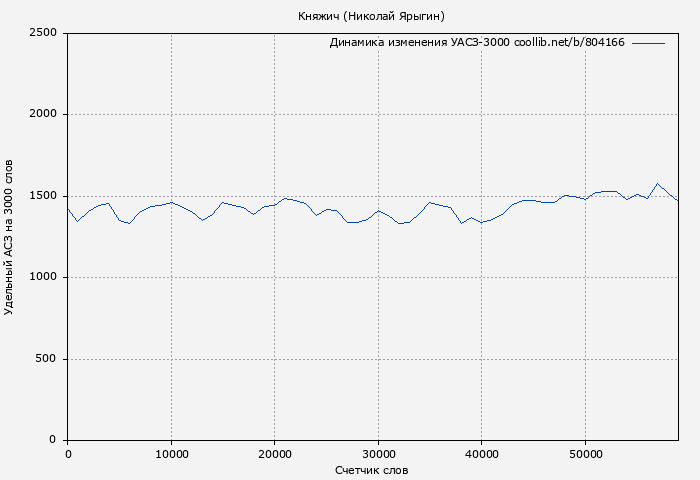This screenshot has height=480, width=700.
Task: Click the 10000 tick label on the X-axis
Action: (171, 454)
